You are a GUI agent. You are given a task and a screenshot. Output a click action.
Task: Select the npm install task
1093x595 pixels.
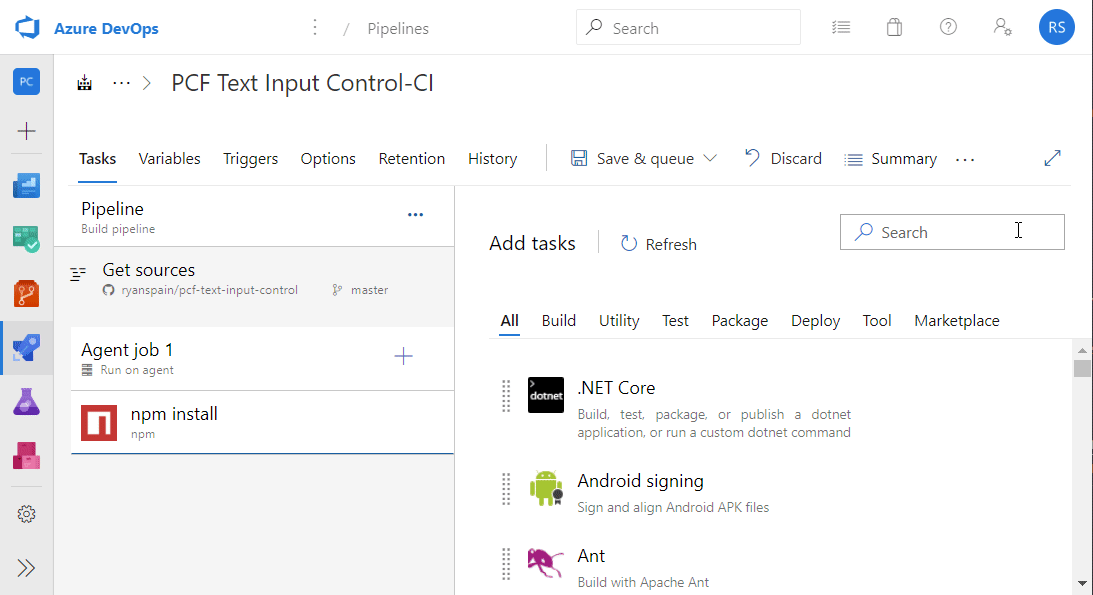[262, 422]
